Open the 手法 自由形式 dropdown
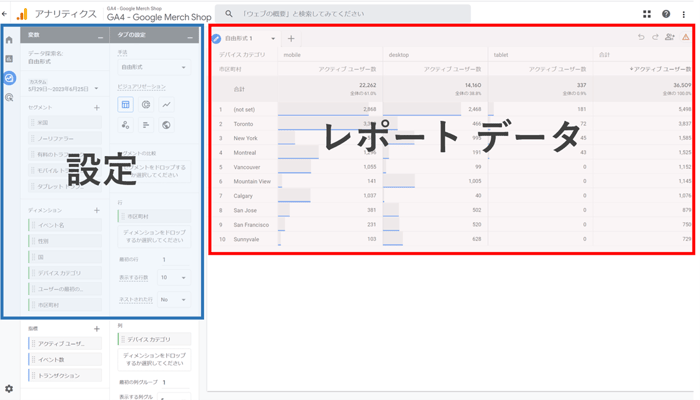The image size is (700, 400). (x=154, y=67)
